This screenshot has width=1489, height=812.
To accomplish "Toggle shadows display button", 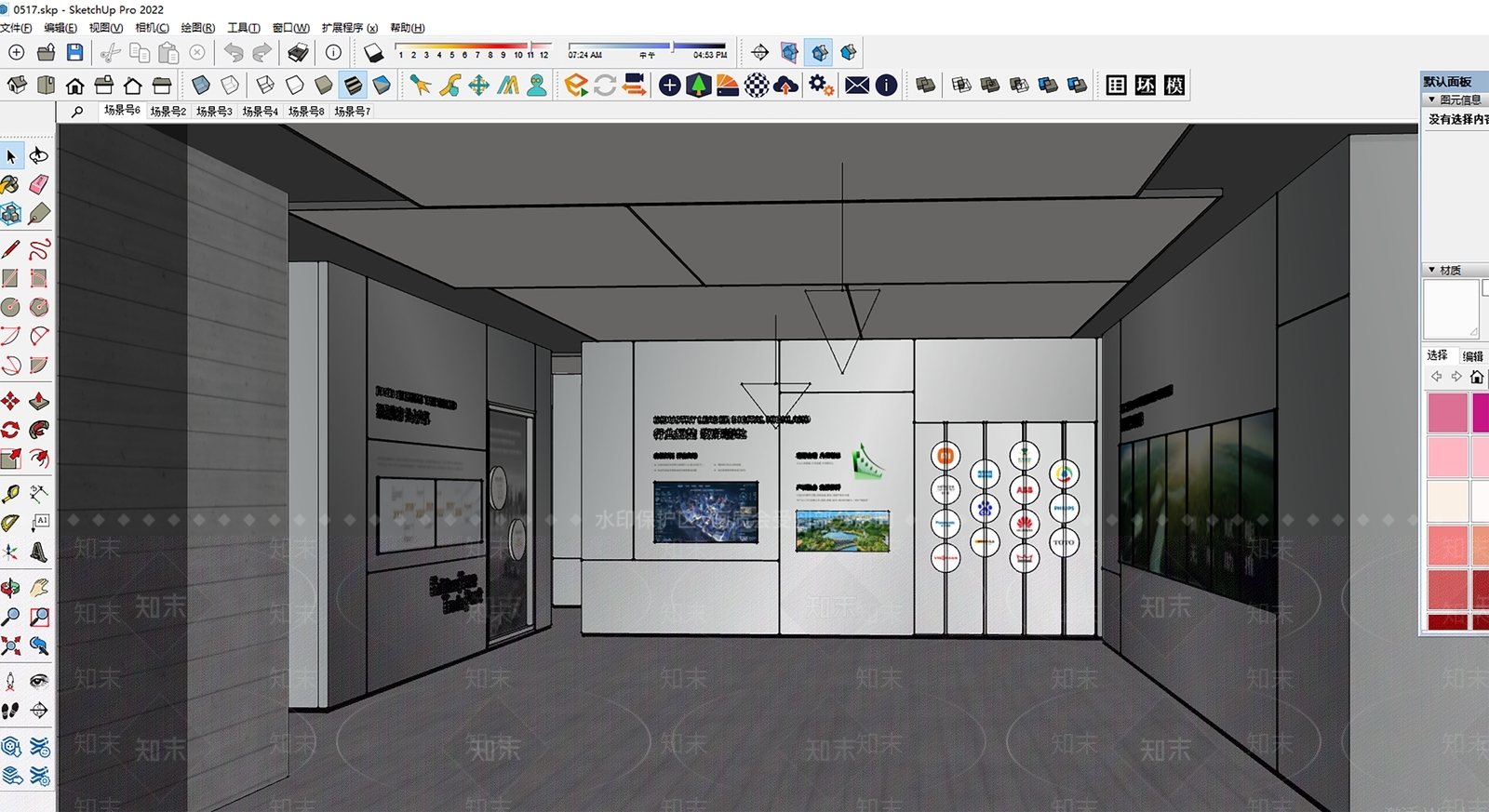I will click(373, 52).
